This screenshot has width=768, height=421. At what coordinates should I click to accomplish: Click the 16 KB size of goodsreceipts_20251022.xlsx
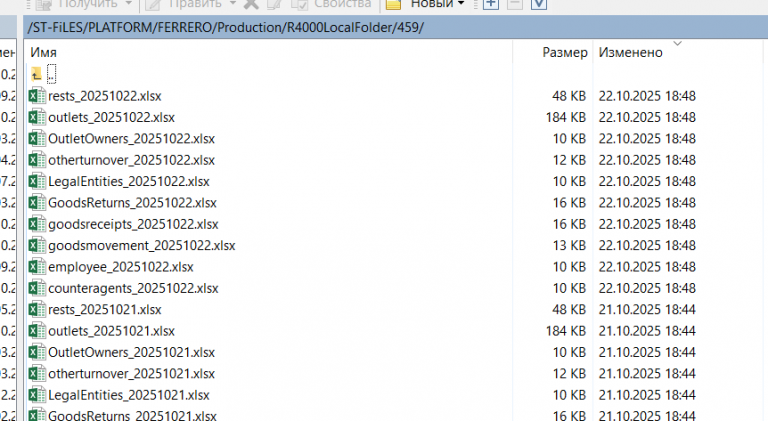pyautogui.click(x=569, y=224)
